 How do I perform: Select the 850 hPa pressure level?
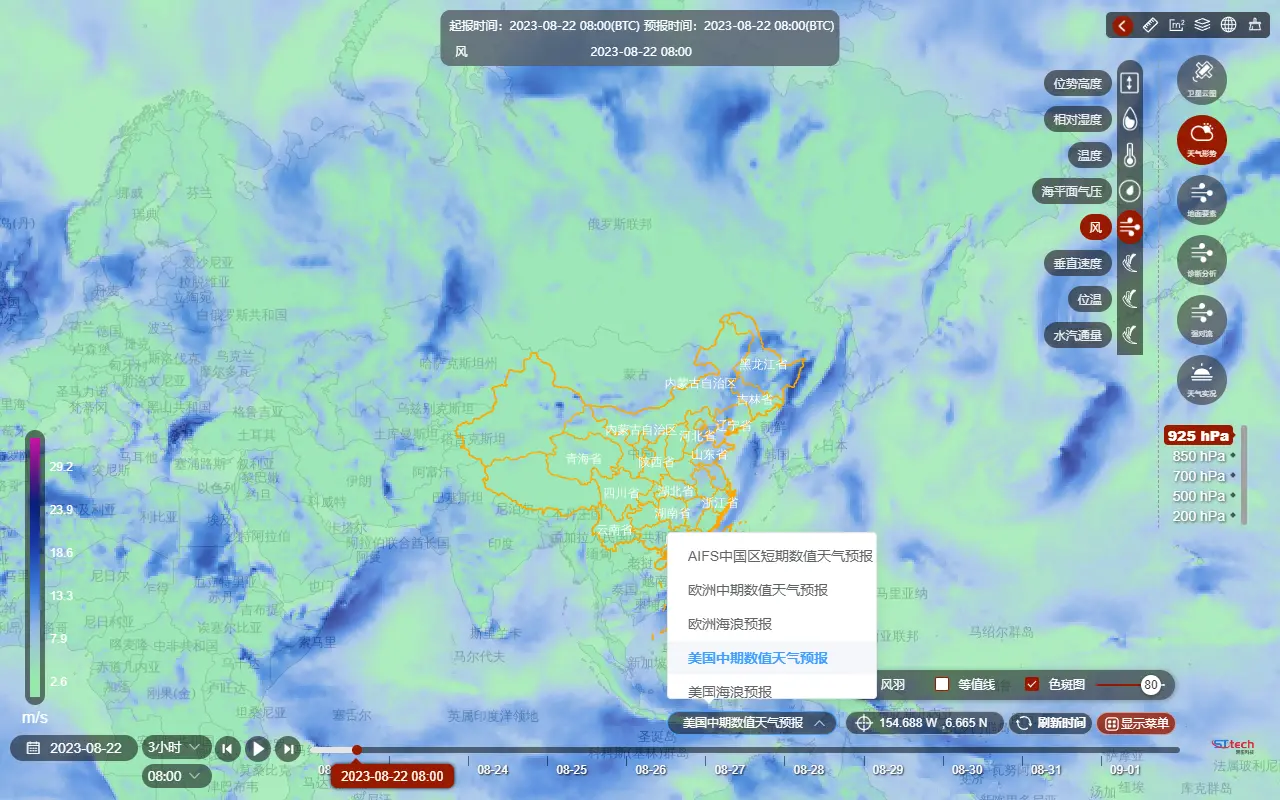point(1198,456)
